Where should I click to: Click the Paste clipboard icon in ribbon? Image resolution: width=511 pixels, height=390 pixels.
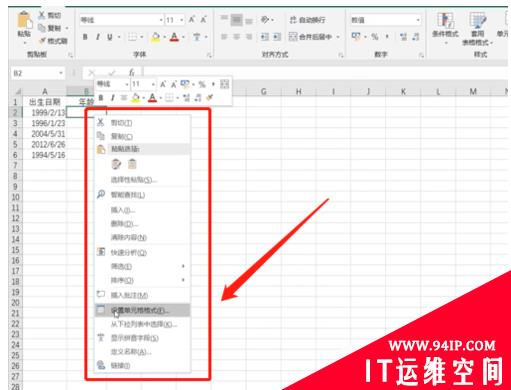coord(24,20)
